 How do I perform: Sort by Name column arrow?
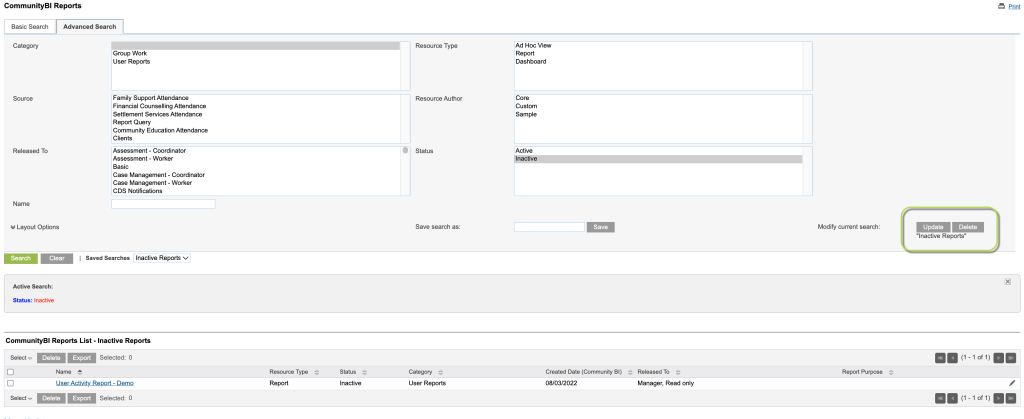click(x=80, y=372)
